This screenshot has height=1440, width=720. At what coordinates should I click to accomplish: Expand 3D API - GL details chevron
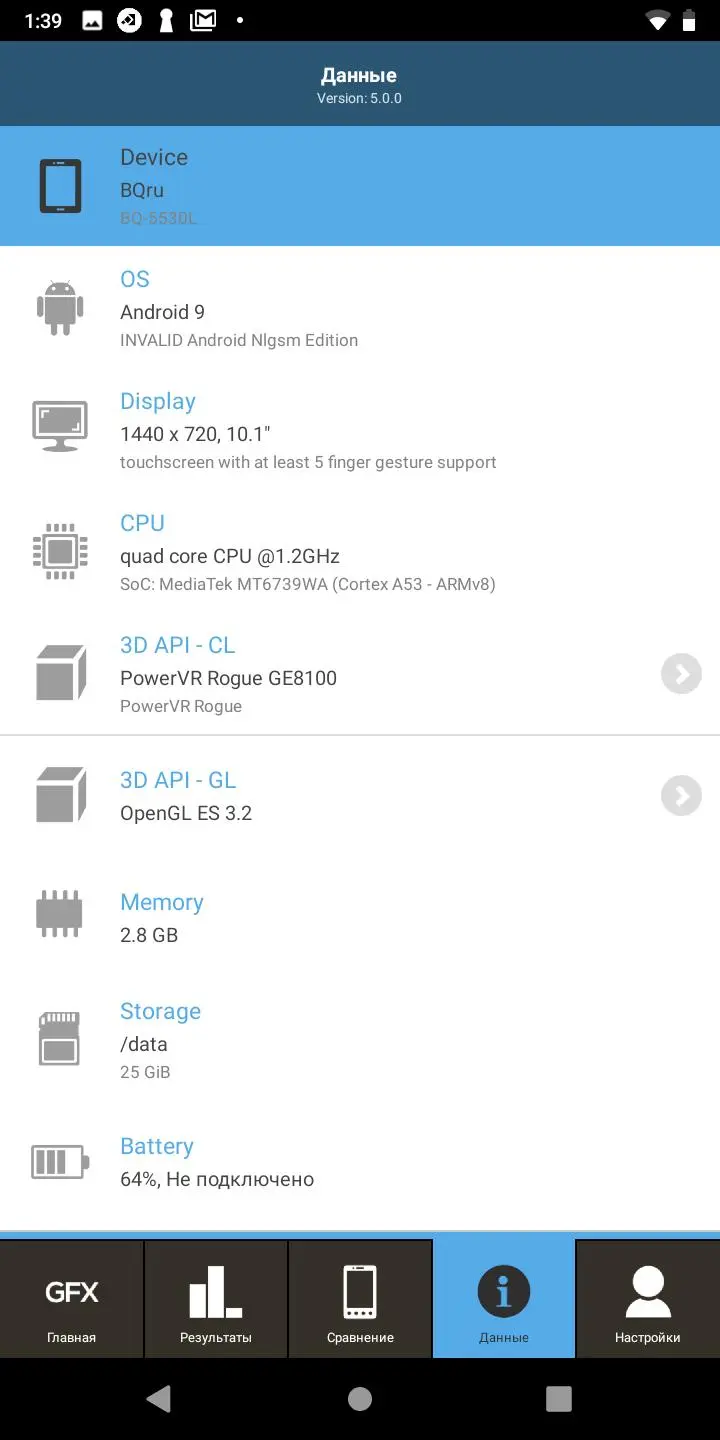click(x=681, y=796)
